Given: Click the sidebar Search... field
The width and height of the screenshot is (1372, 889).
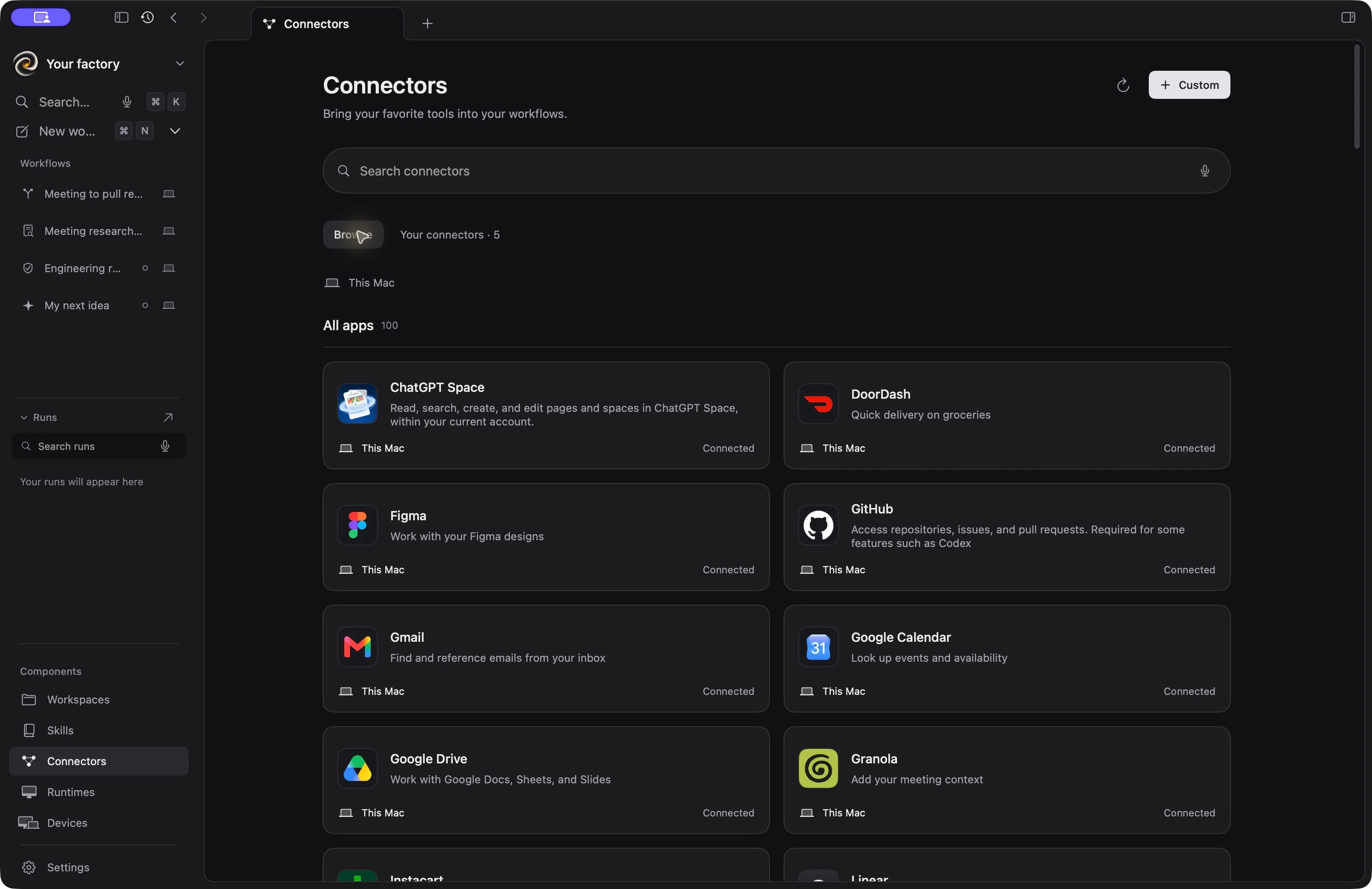Looking at the screenshot, I should point(64,102).
